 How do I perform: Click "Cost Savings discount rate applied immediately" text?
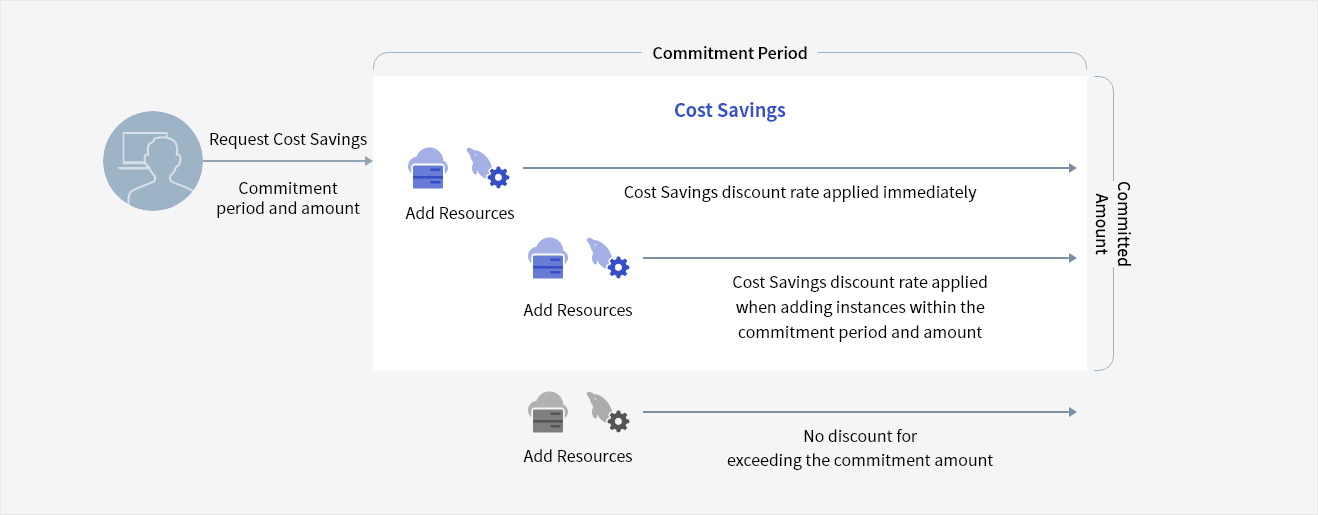tap(800, 192)
